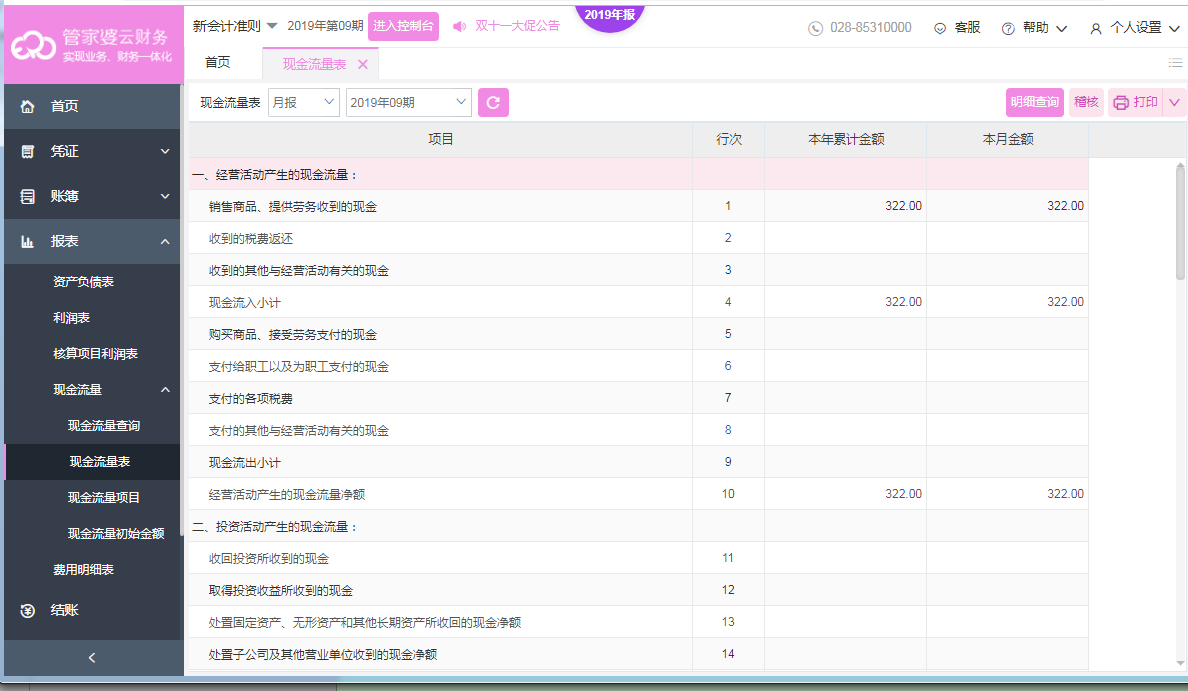This screenshot has width=1188, height=691.
Task: Click the 2019年报 purple badge
Action: 610,17
